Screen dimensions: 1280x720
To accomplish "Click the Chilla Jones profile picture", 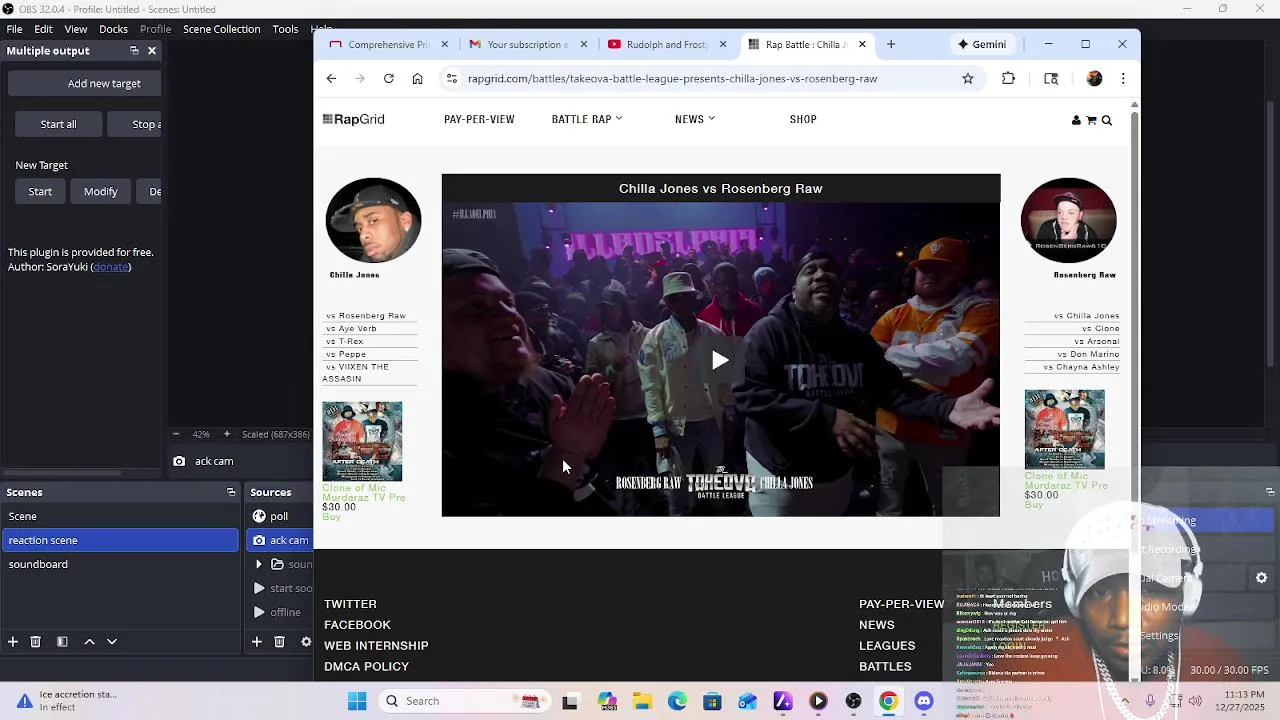I will tap(373, 221).
